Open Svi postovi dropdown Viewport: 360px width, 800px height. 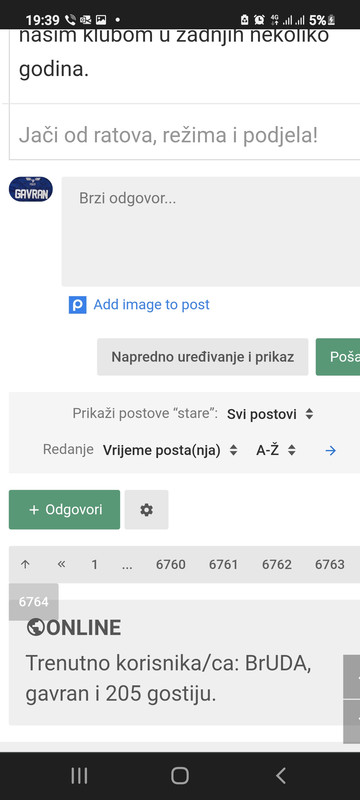tap(270, 414)
